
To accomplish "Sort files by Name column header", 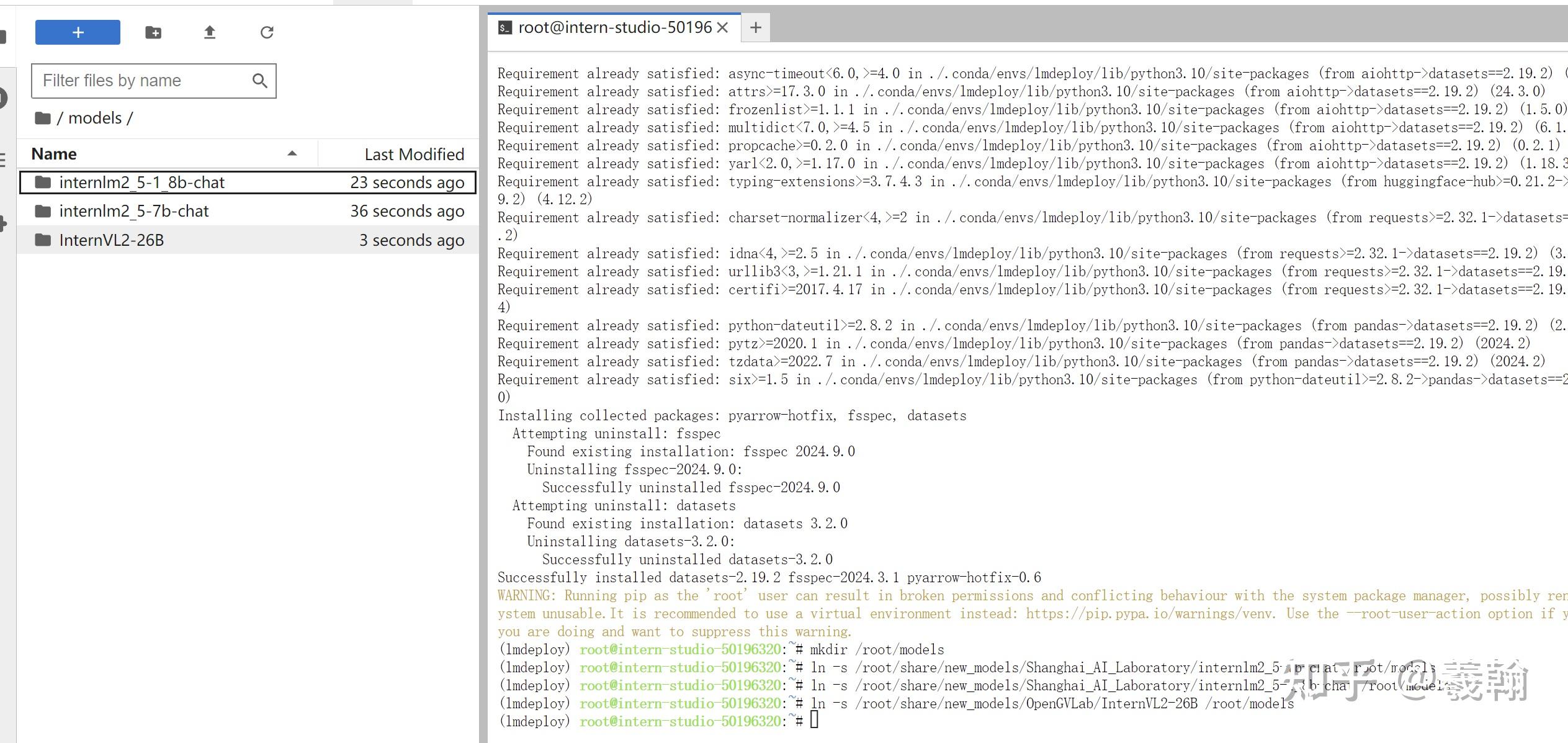I will (x=55, y=154).
